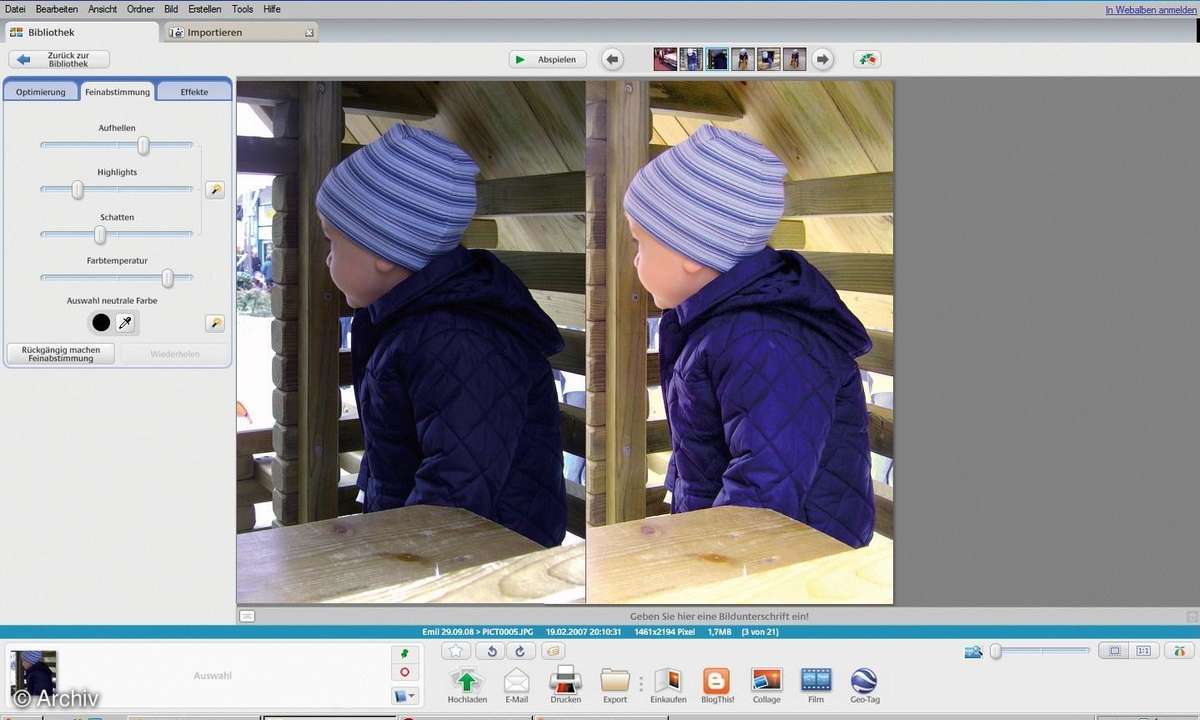Rotate the photo clockwise
Image resolution: width=1200 pixels, height=720 pixels.
[x=520, y=651]
